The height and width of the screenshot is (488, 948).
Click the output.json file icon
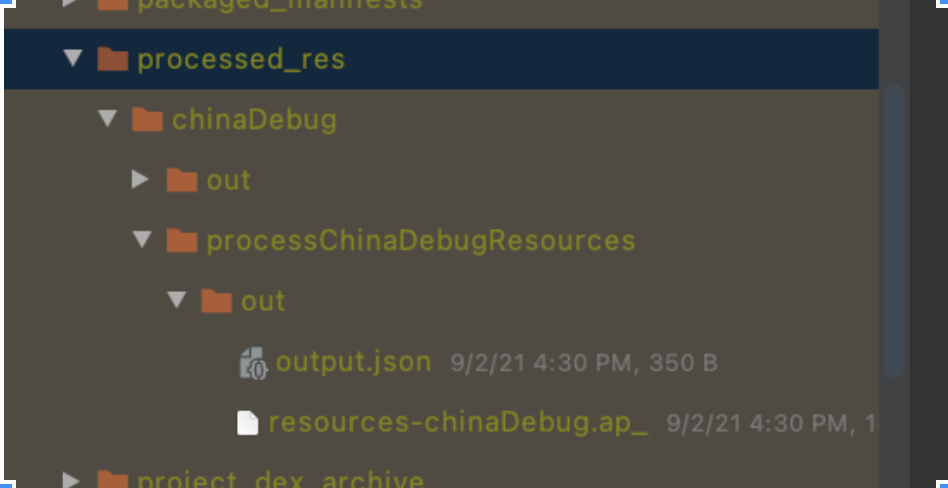254,363
